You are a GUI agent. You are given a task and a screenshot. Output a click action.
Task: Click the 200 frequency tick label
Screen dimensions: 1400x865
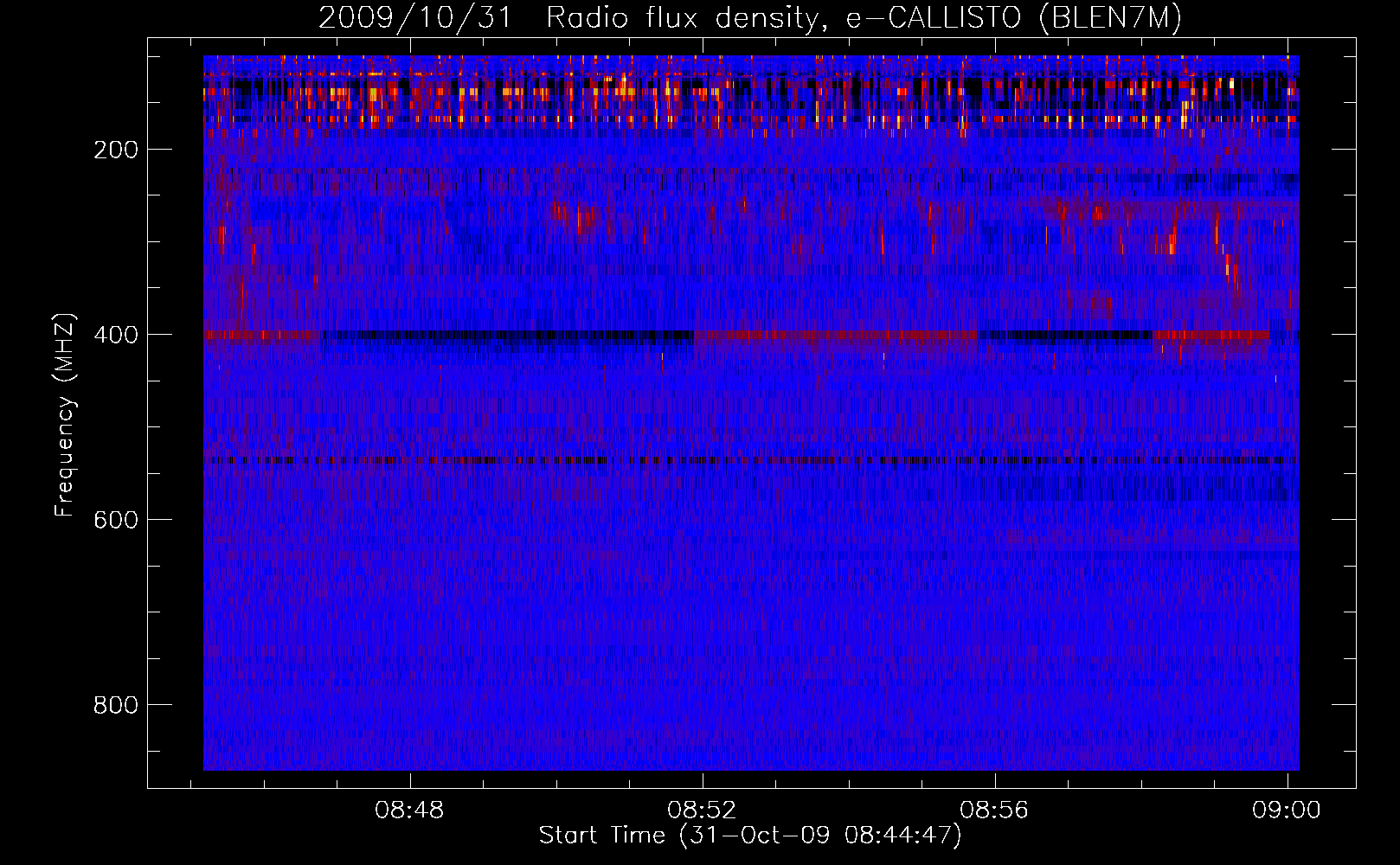tap(116, 150)
